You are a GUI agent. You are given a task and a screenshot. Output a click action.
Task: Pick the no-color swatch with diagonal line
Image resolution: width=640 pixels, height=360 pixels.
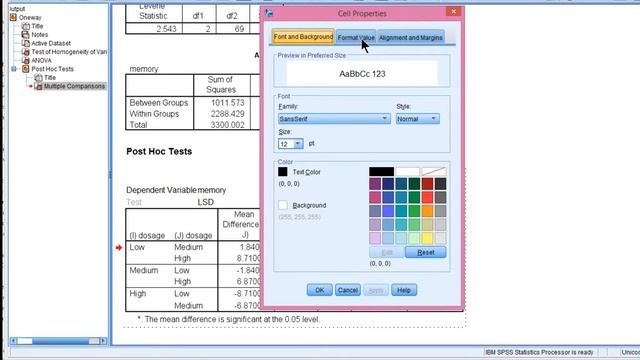point(433,171)
